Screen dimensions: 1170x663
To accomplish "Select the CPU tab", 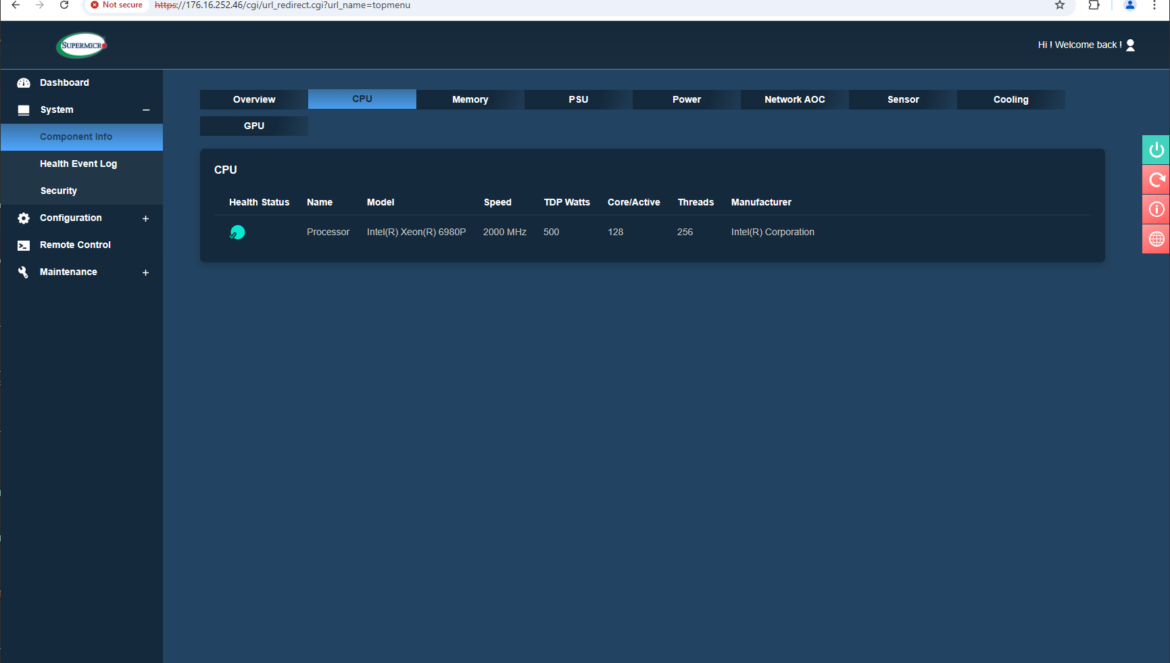I will (x=362, y=99).
